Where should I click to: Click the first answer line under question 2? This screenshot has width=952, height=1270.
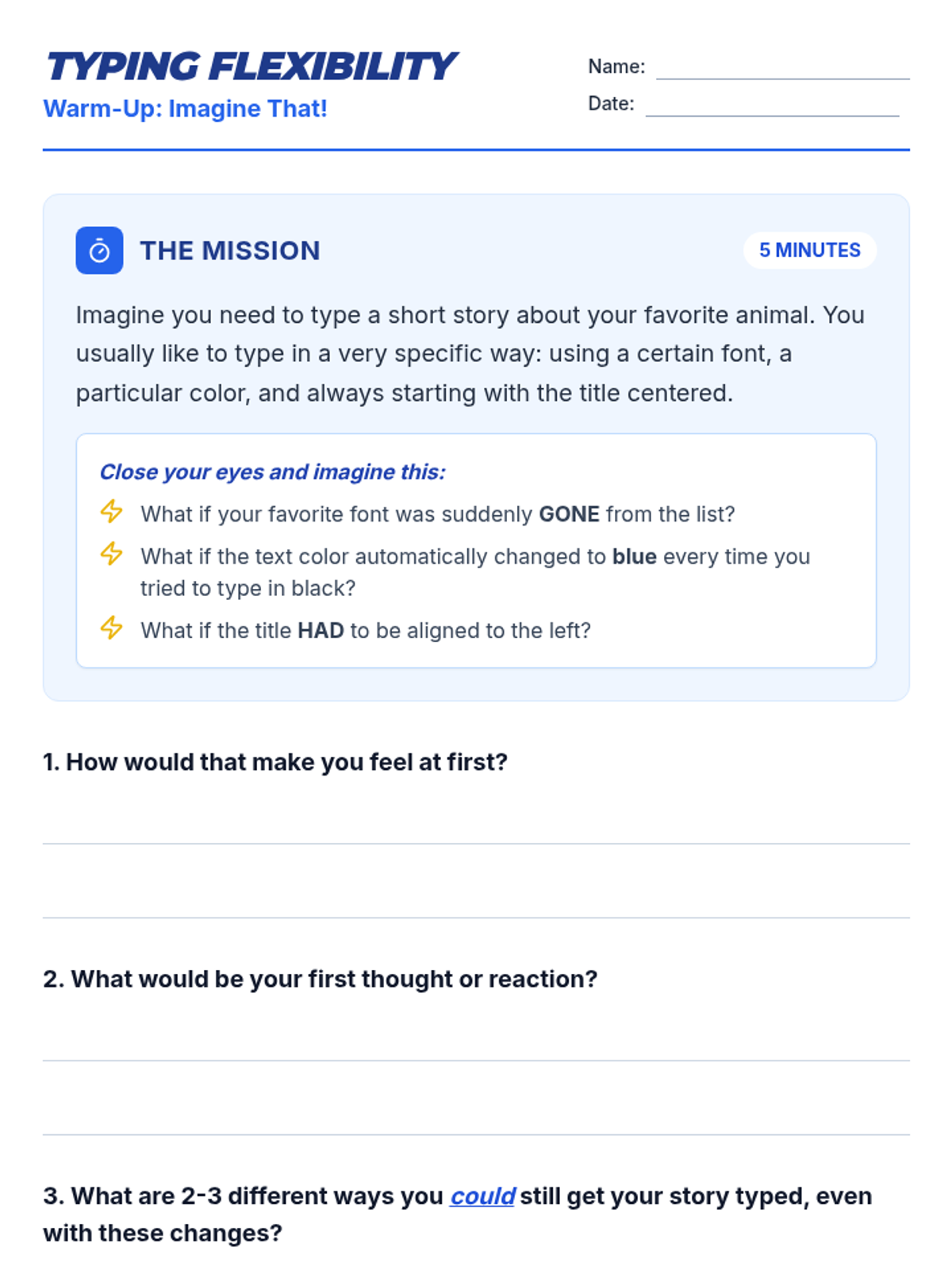(476, 1060)
